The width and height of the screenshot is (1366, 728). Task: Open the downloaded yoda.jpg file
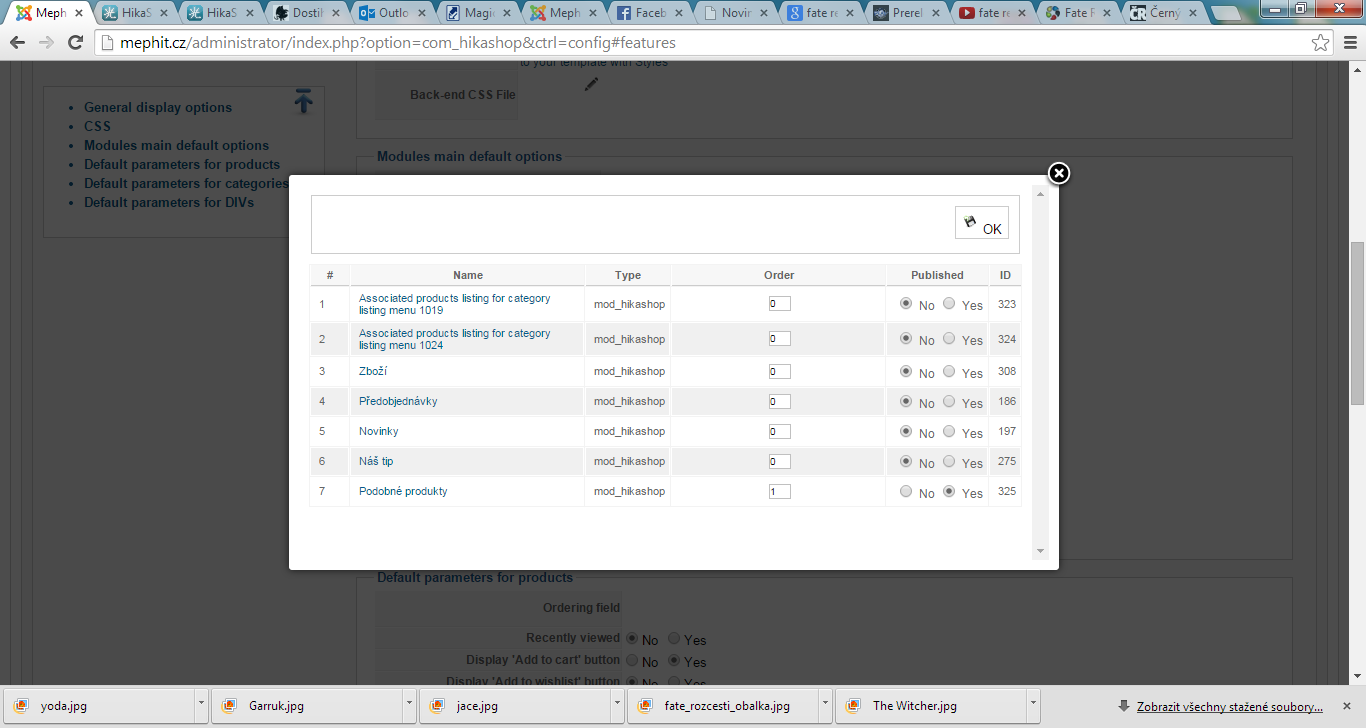100,705
